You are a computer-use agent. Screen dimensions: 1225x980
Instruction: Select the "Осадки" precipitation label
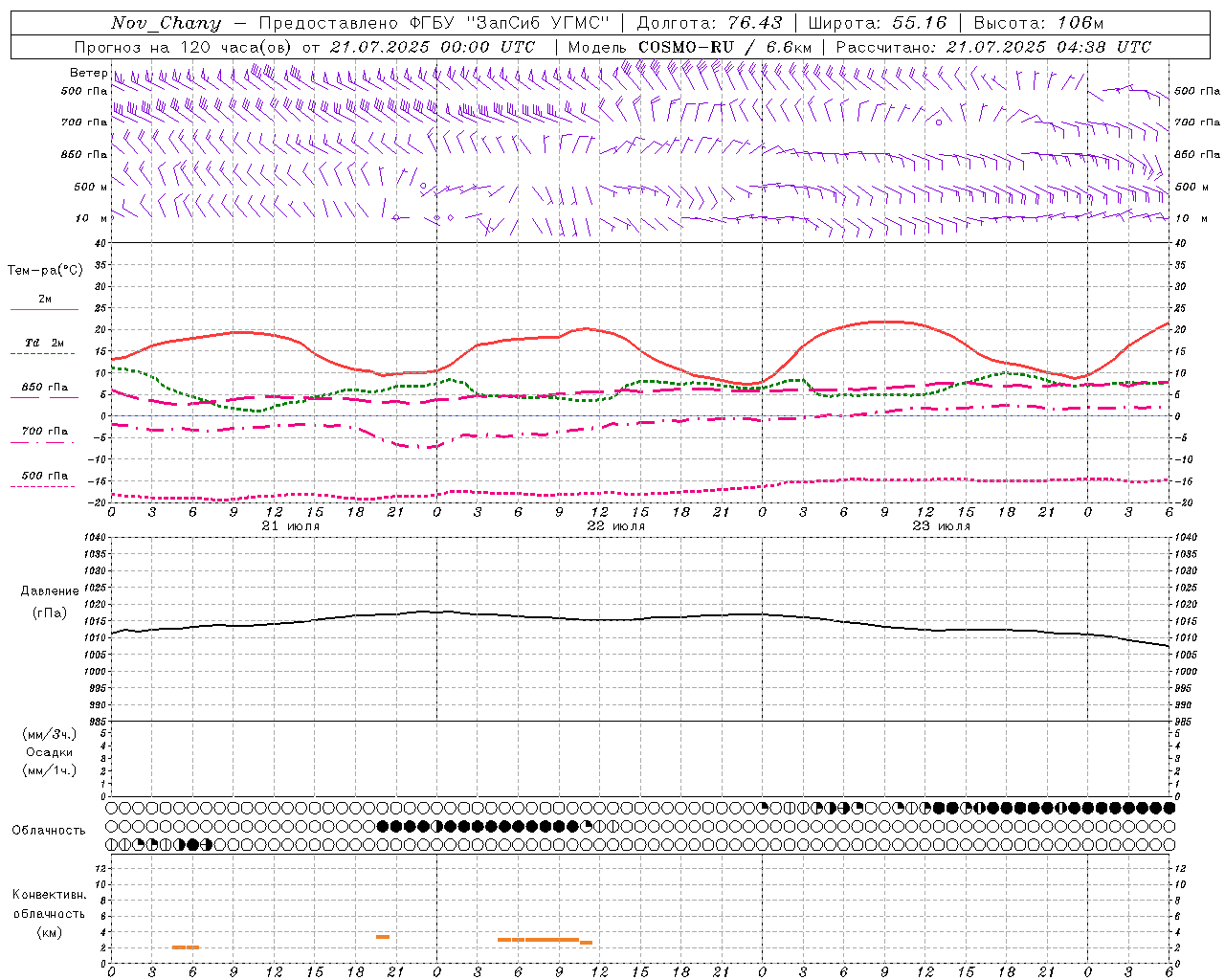click(x=50, y=752)
